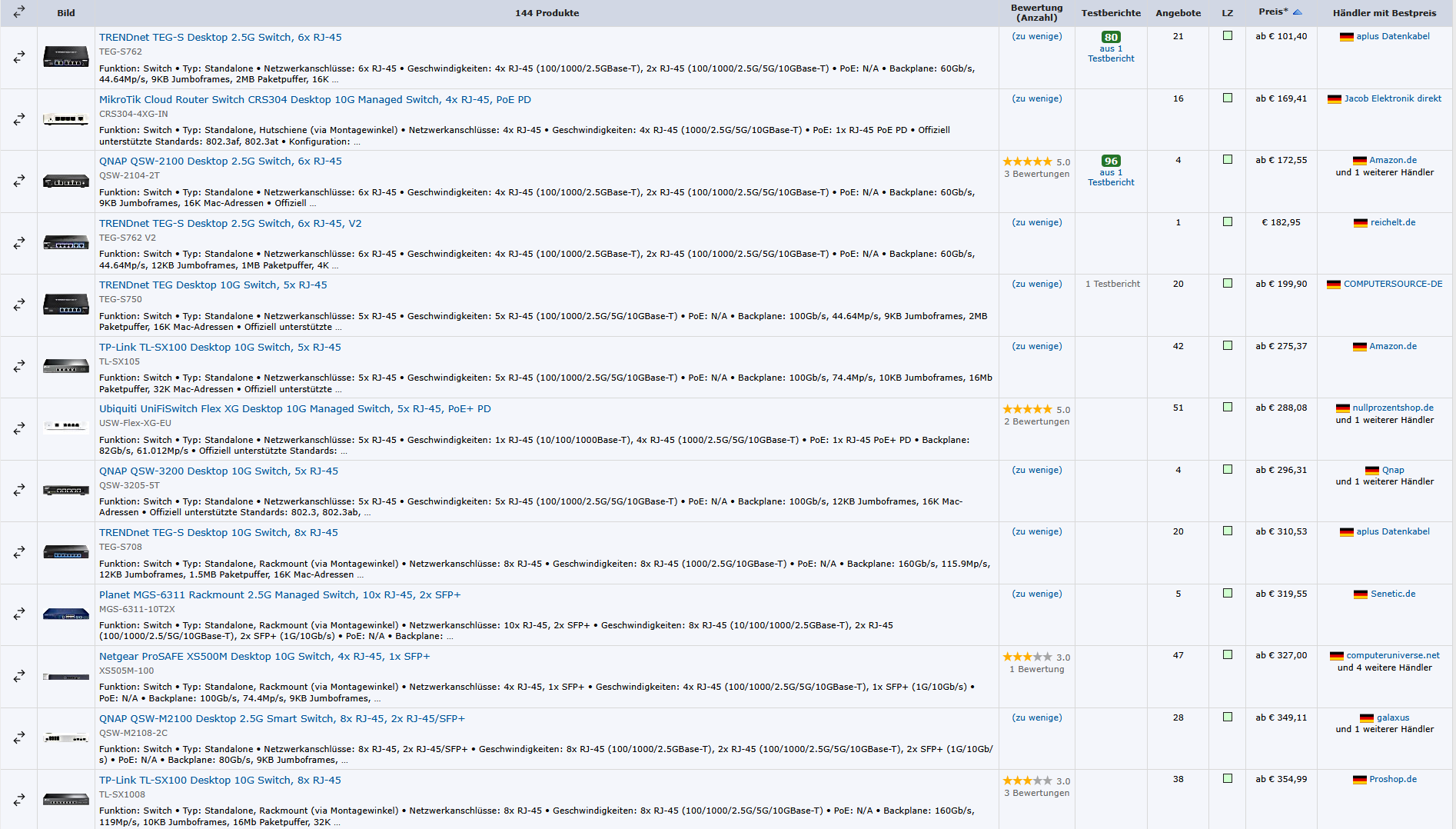Click compare arrows icon for TP-Link TL-SX1008
The image size is (1456, 829).
tap(19, 801)
